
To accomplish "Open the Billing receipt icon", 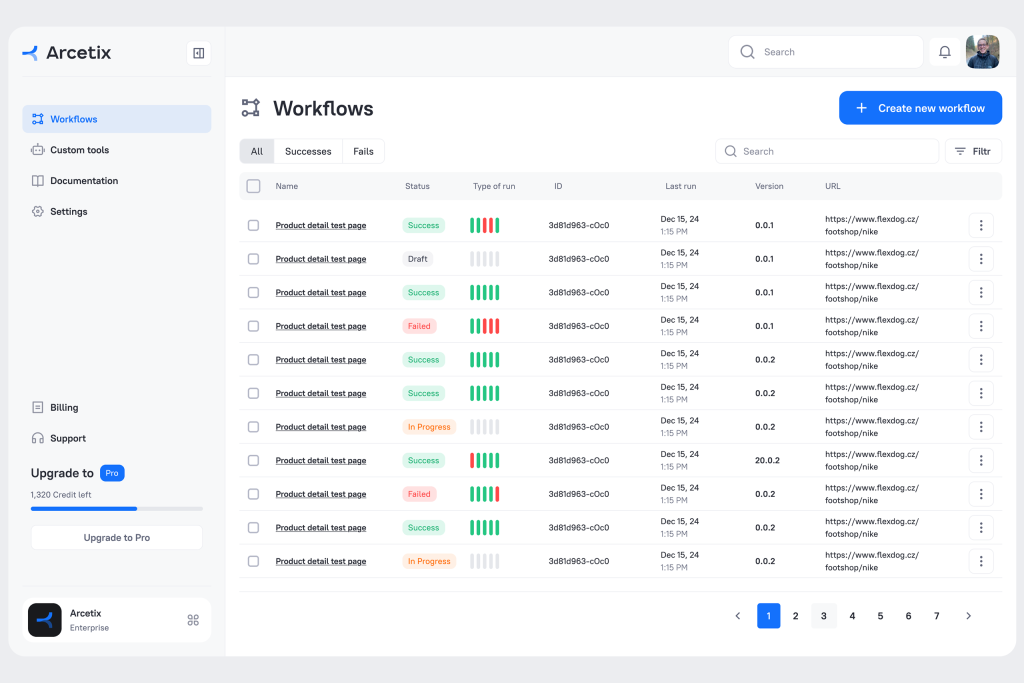I will pyautogui.click(x=38, y=408).
